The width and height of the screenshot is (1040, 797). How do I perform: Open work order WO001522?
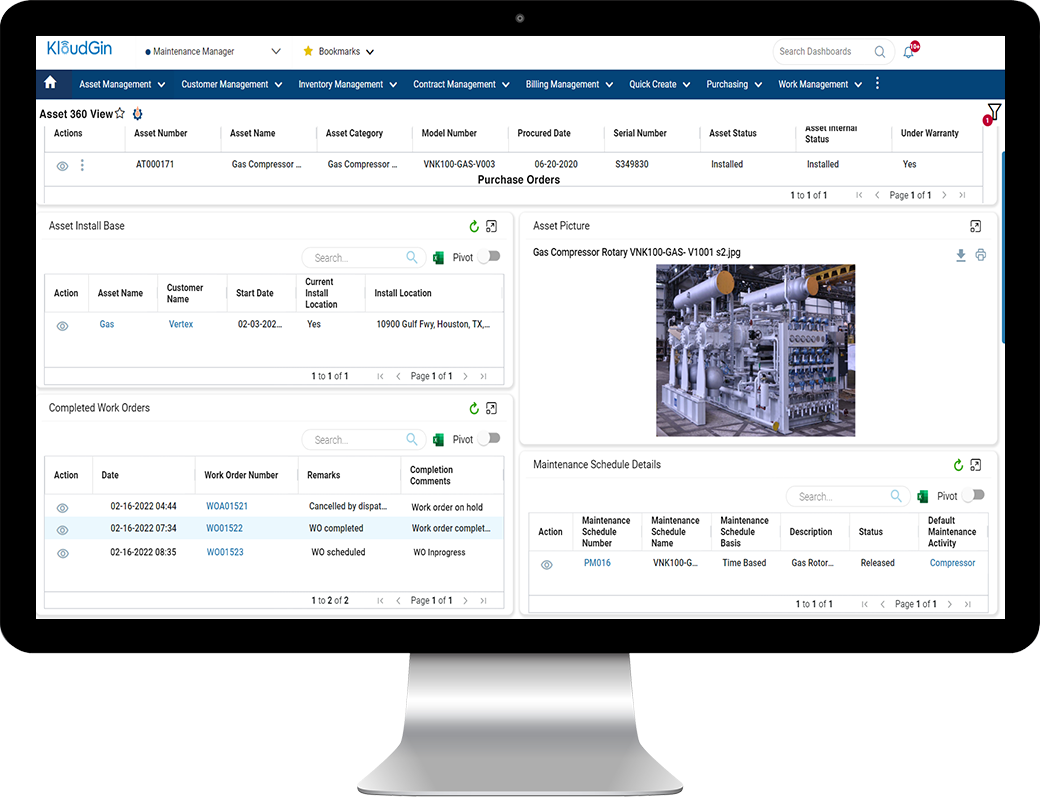point(225,528)
